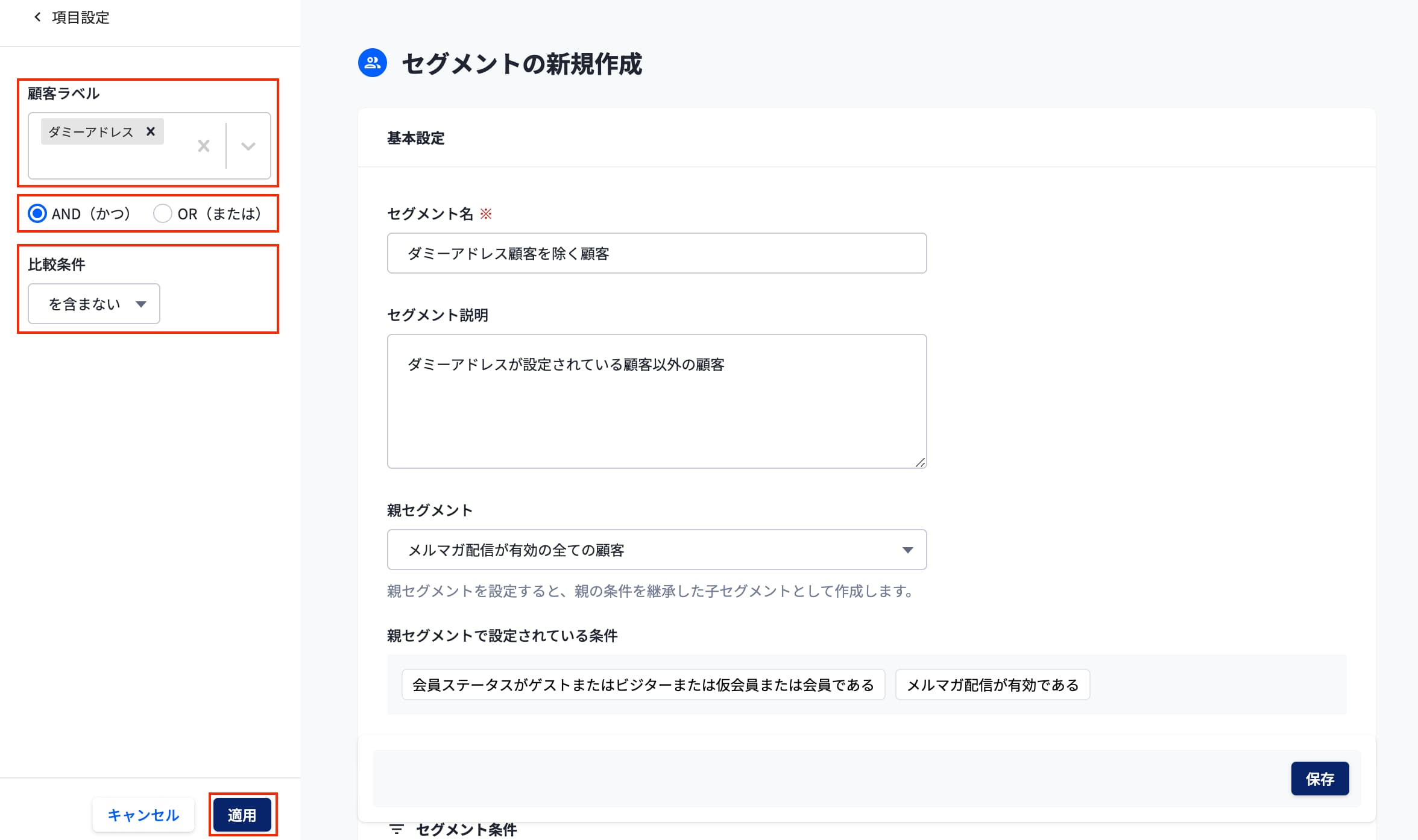Open the 比較条件 を含まない dropdown

point(94,304)
